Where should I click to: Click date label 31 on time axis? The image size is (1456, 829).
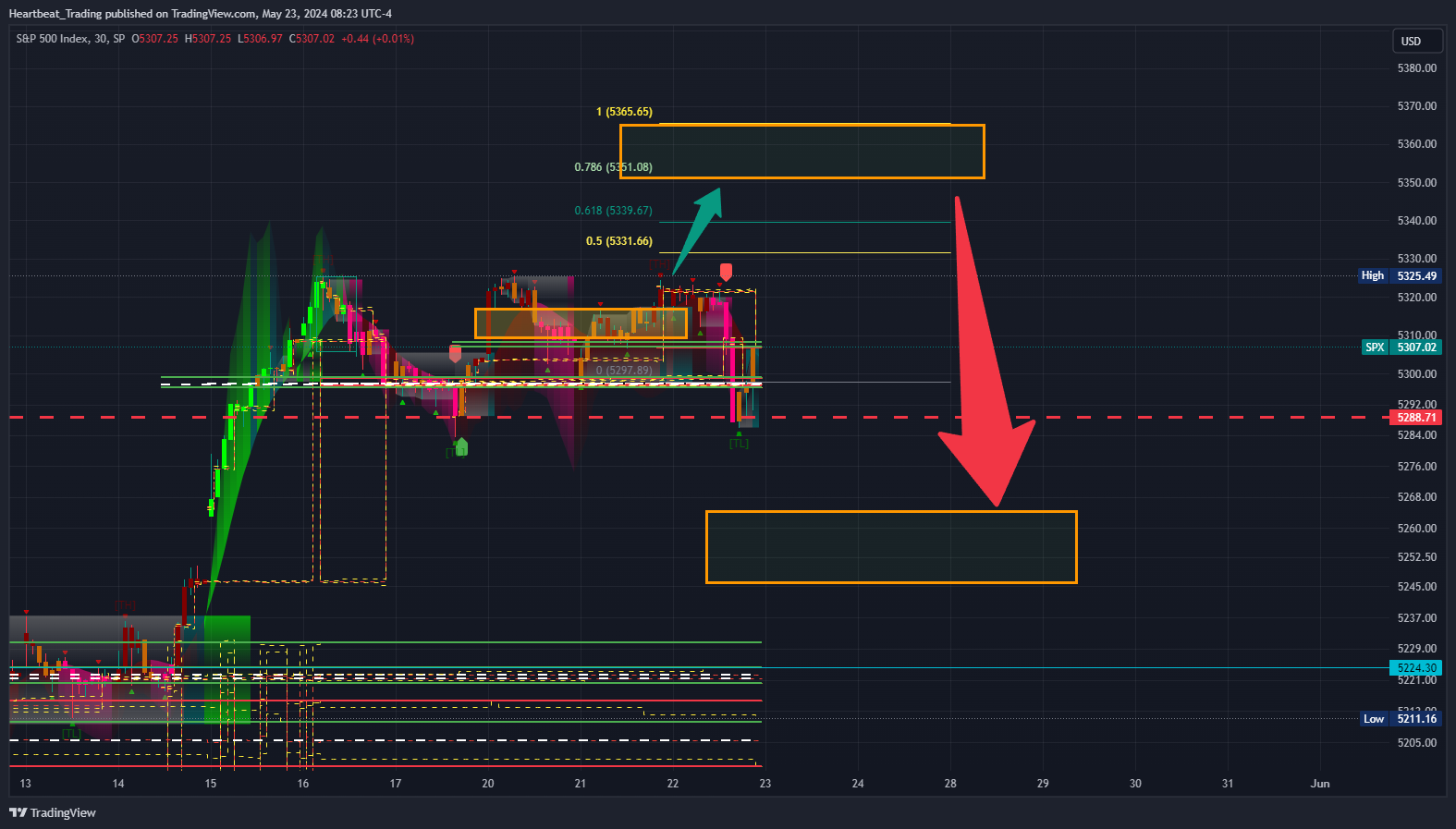(x=1228, y=784)
